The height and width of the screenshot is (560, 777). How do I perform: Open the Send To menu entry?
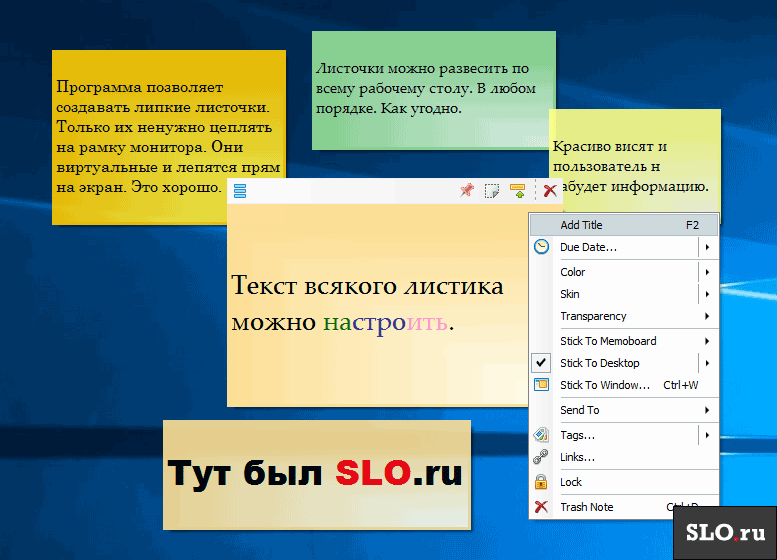[624, 410]
